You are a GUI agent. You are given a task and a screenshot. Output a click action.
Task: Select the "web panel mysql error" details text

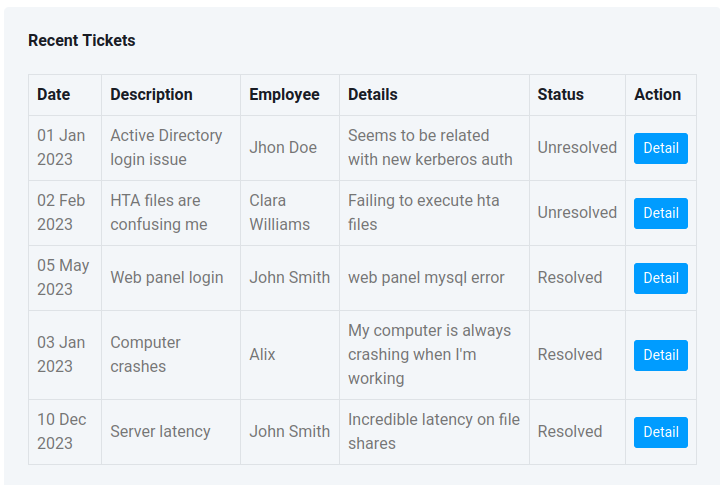coord(426,278)
